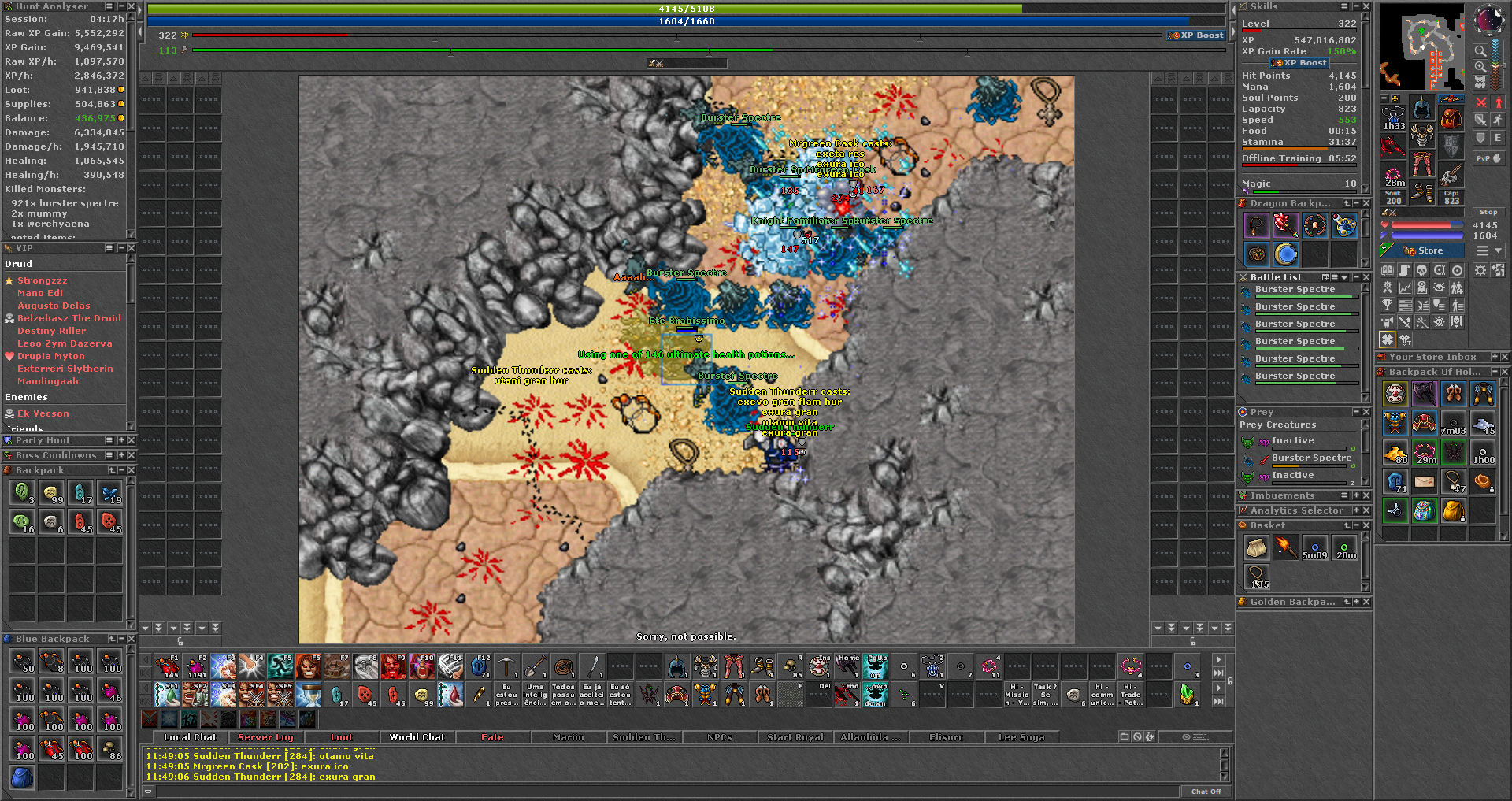This screenshot has width=1512, height=801.
Task: Click the blue bag in the Blue Backpack
Action: tap(22, 777)
